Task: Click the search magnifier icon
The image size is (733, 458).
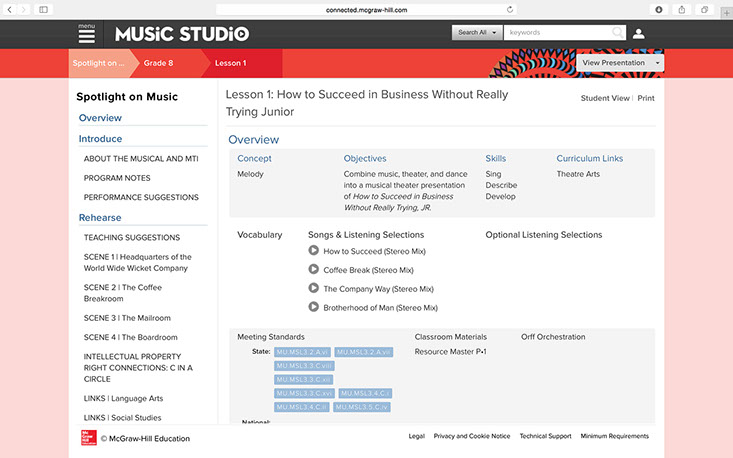Action: [x=618, y=32]
